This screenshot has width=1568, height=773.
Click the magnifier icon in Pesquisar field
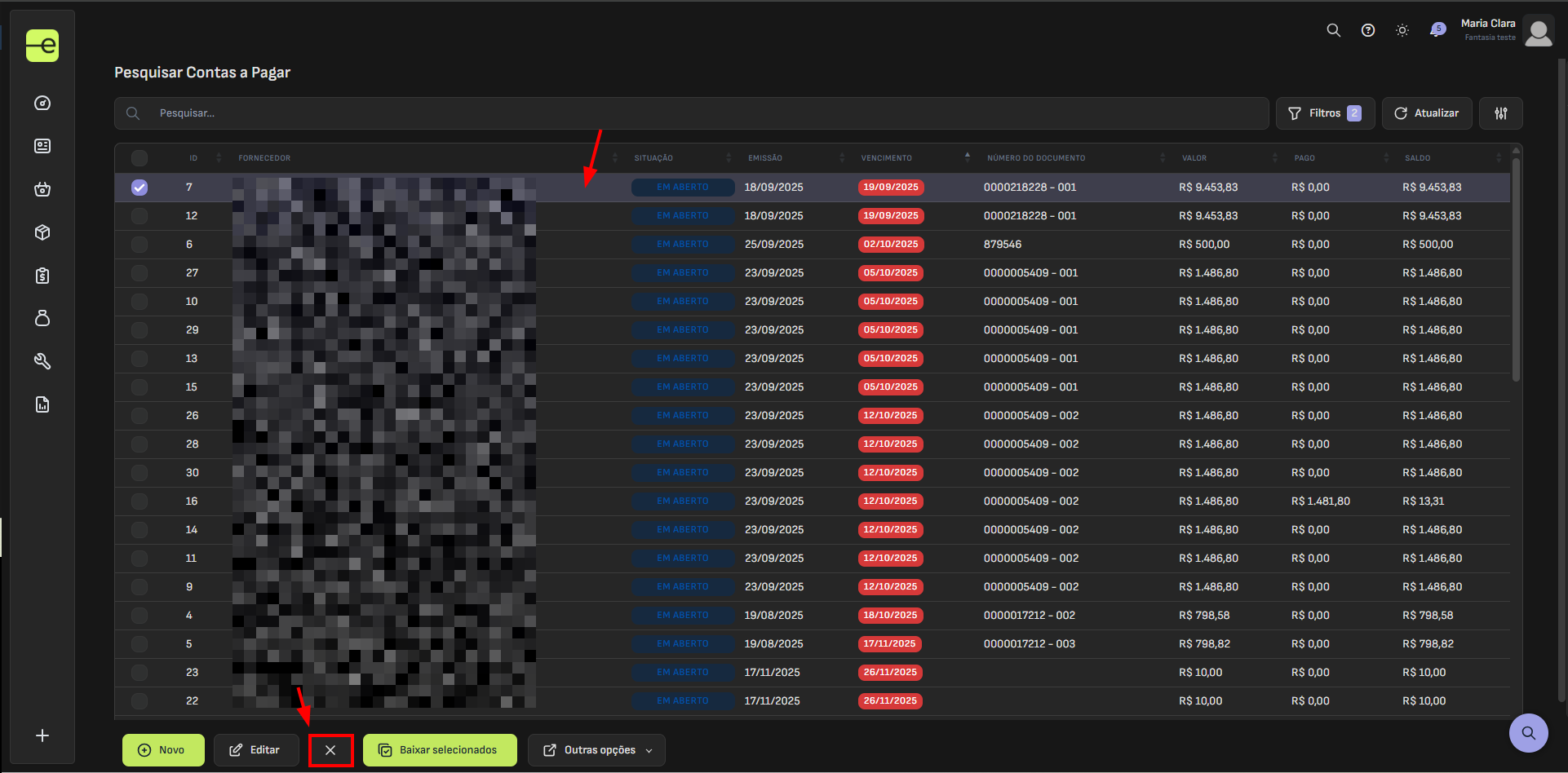133,113
